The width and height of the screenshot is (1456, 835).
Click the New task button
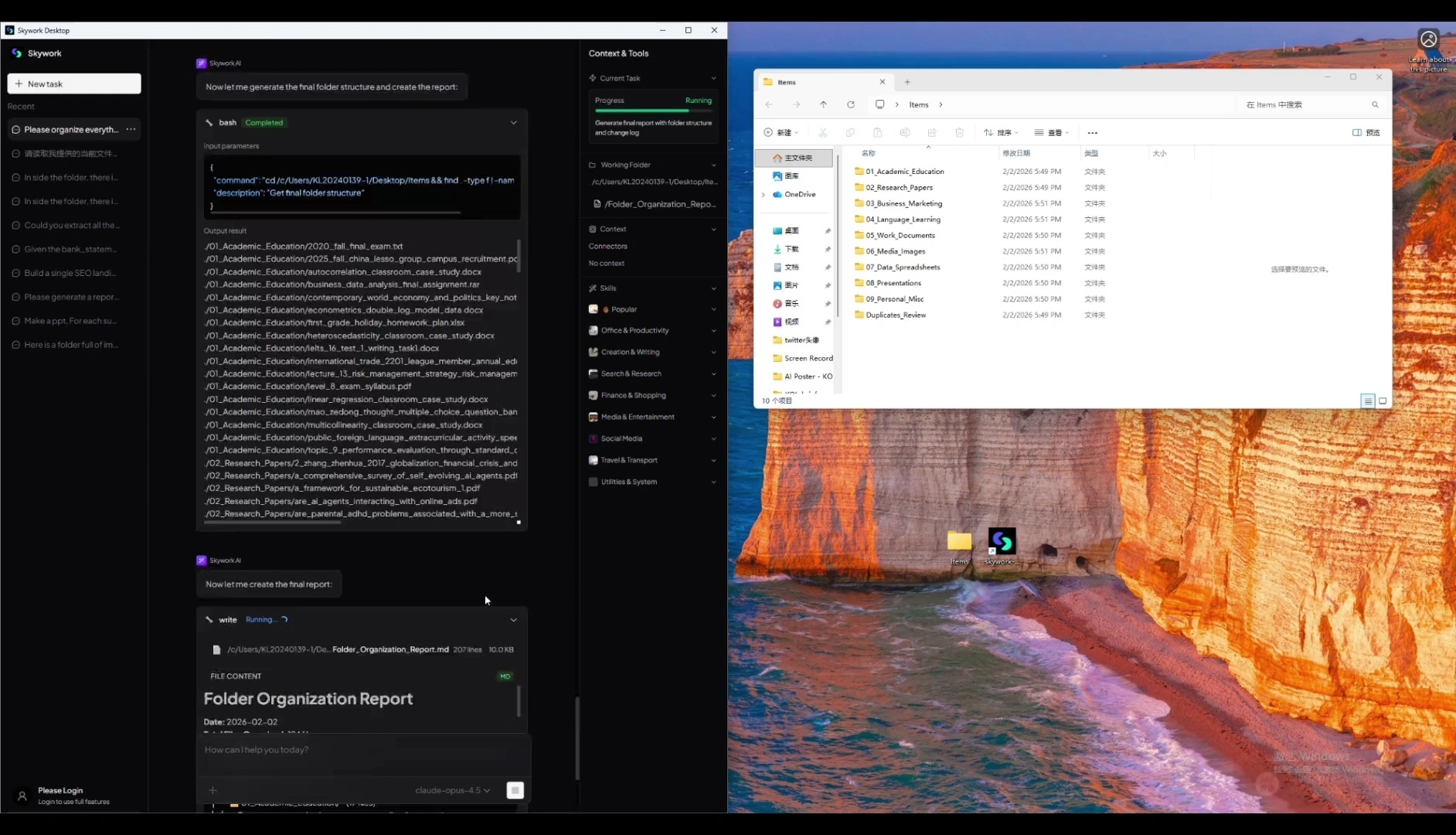74,83
